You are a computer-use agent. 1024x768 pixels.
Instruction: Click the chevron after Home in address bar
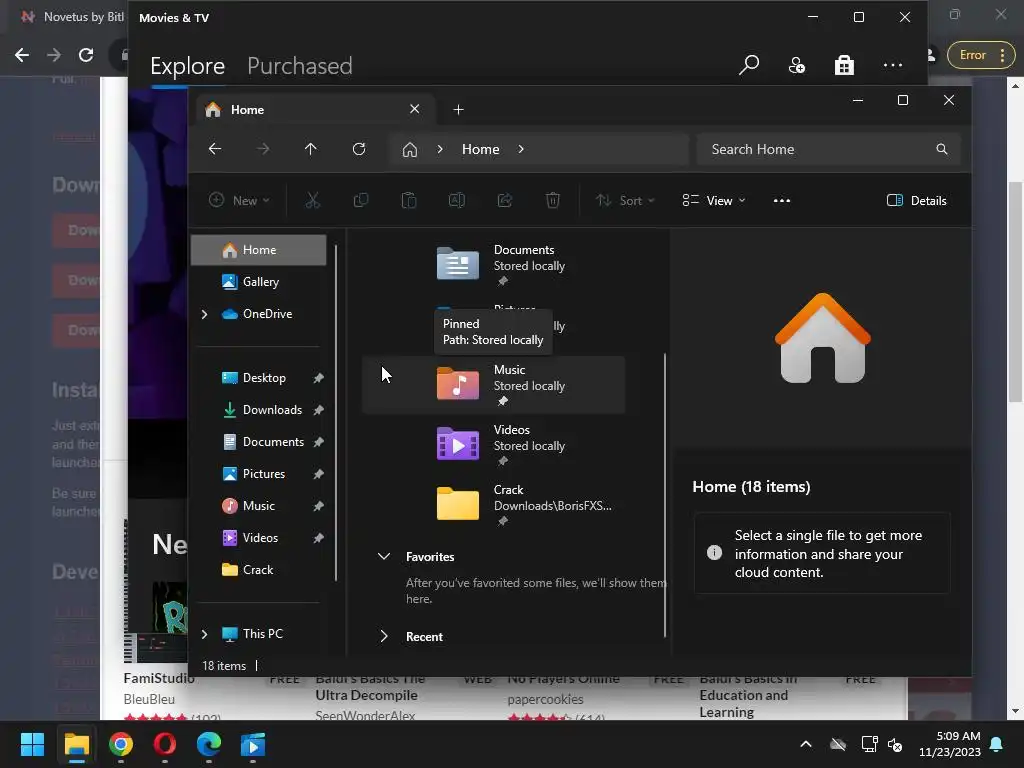520,149
